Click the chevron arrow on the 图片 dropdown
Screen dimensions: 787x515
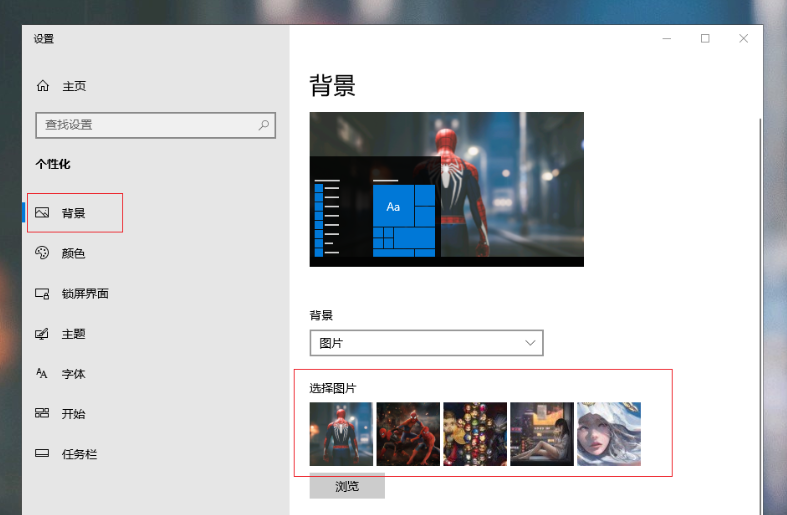[x=531, y=343]
